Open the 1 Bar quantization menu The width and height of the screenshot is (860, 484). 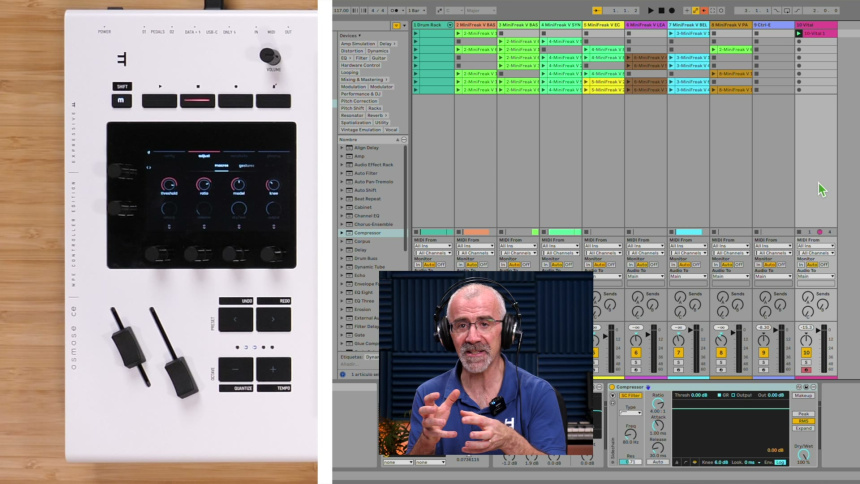coord(416,10)
